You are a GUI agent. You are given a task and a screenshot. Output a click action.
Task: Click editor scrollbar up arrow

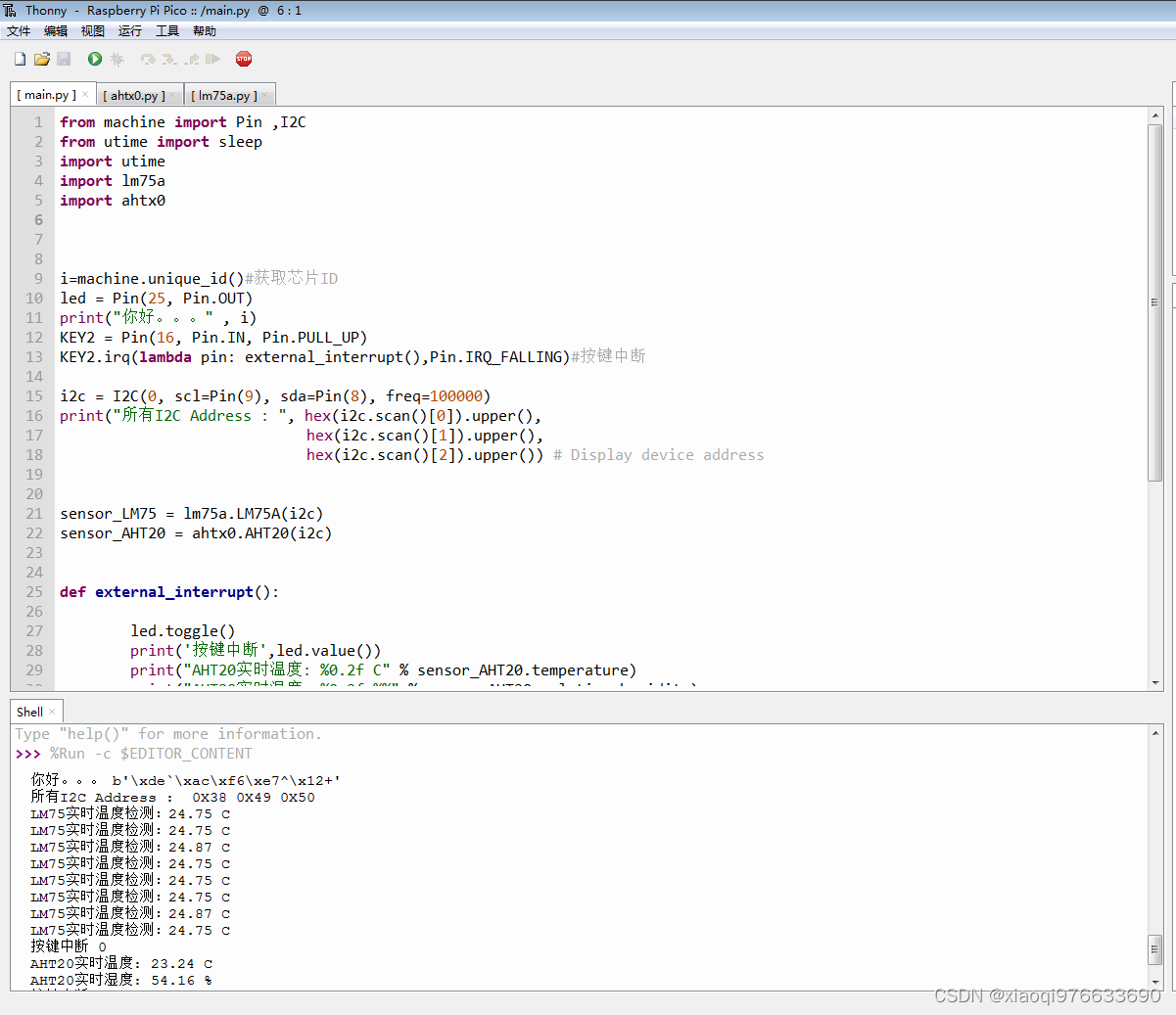pyautogui.click(x=1155, y=115)
